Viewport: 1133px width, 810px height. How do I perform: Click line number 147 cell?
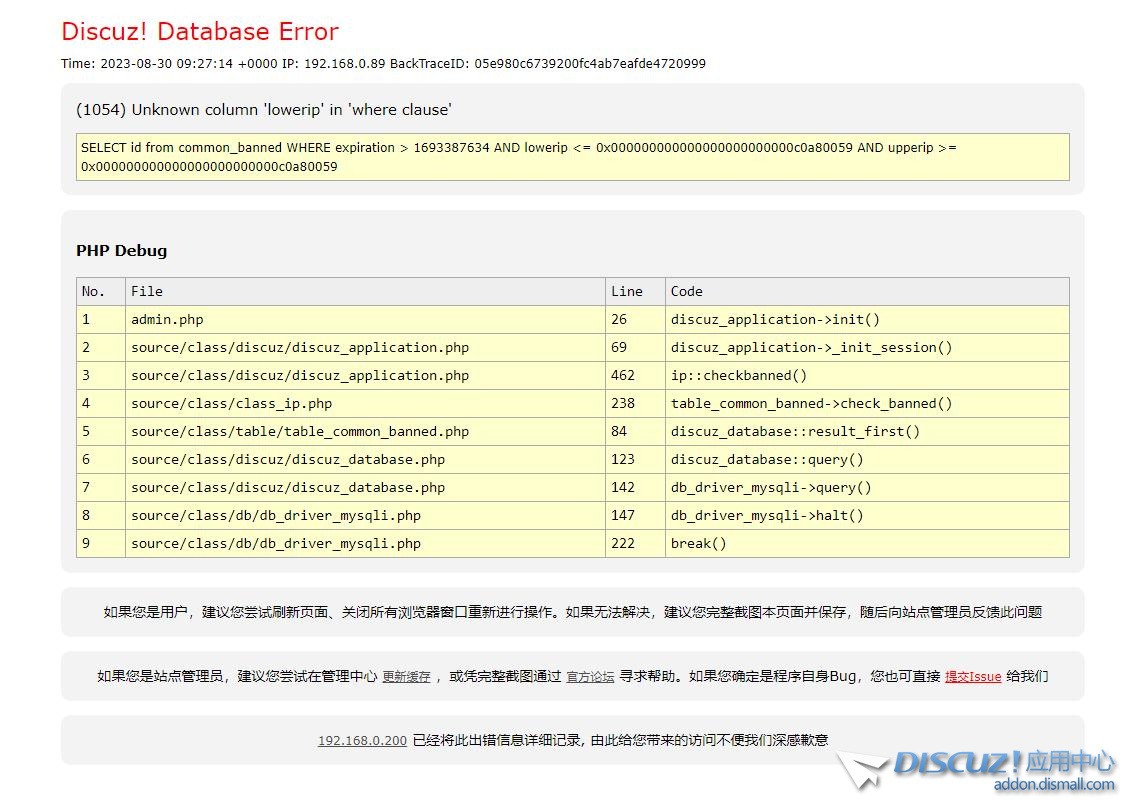(x=635, y=515)
